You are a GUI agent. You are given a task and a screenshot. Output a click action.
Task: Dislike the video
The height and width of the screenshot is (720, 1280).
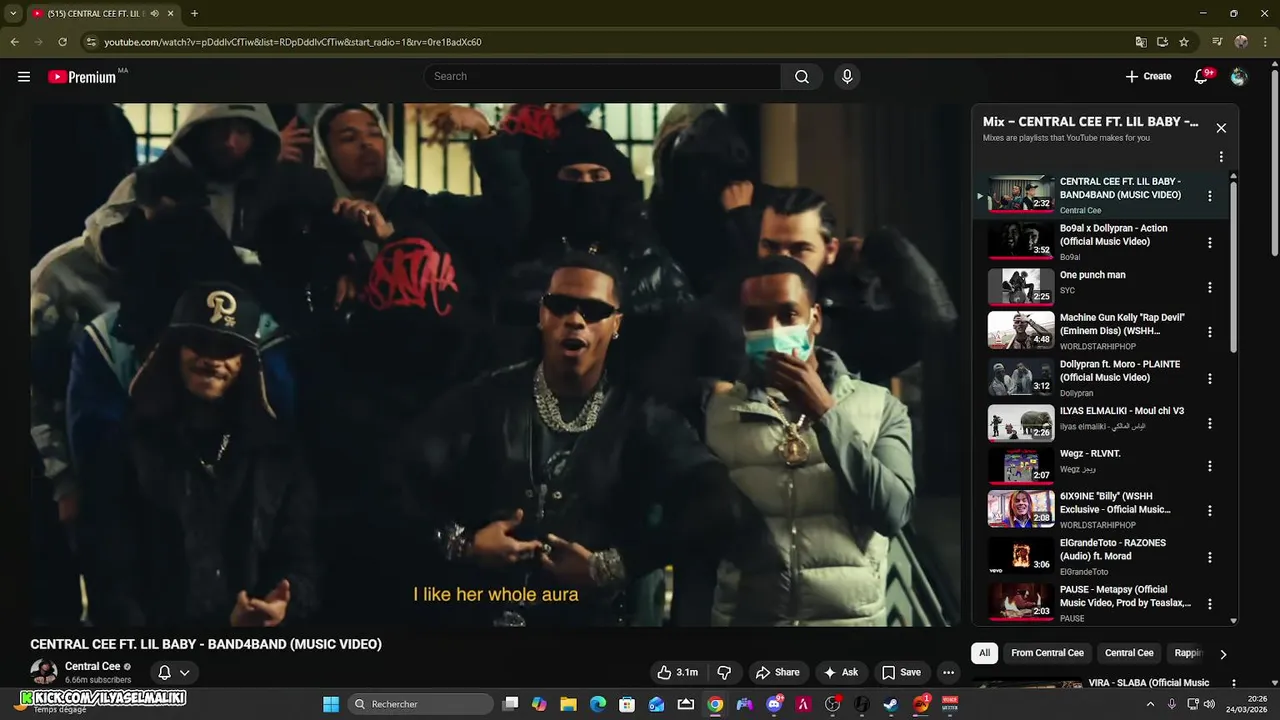coord(725,673)
